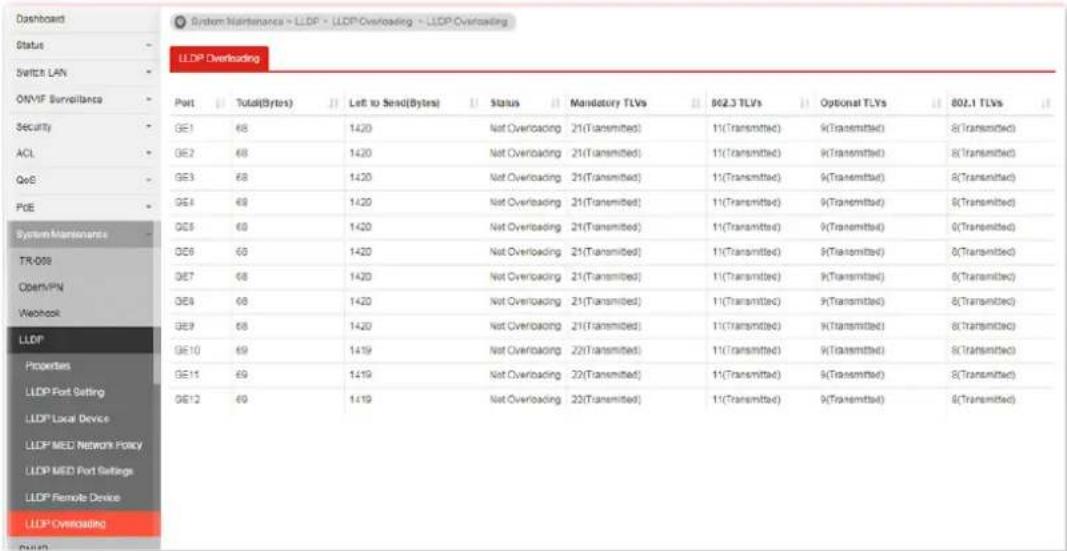The width and height of the screenshot is (1067, 551).
Task: Click the GE11 port cell
Action: coord(185,375)
